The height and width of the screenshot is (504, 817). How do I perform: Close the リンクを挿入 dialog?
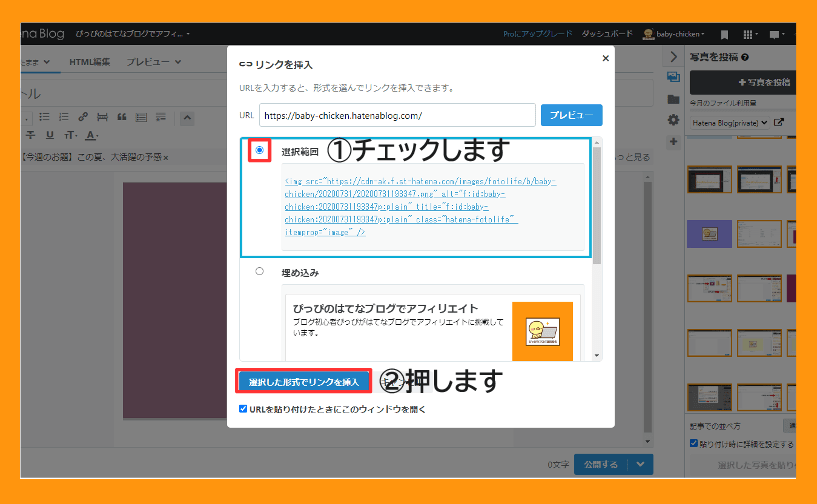(605, 58)
